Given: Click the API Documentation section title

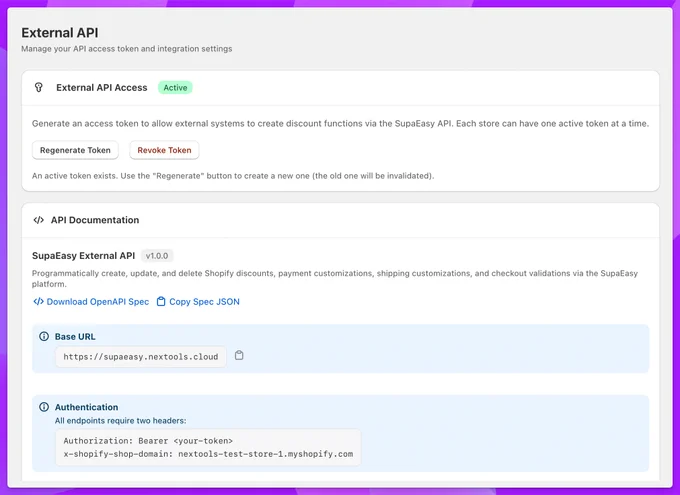Looking at the screenshot, I should click(95, 220).
